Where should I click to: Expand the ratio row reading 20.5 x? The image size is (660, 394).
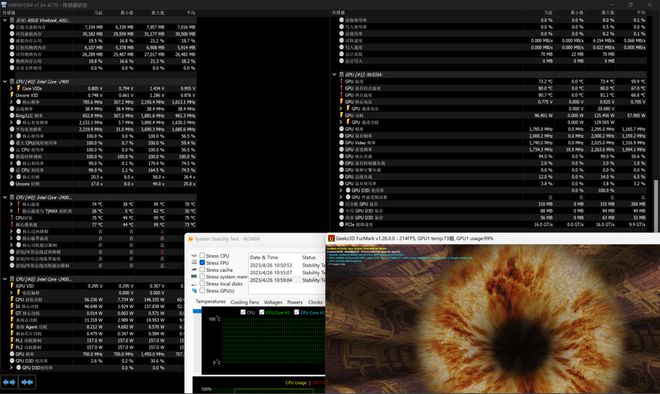[11, 177]
